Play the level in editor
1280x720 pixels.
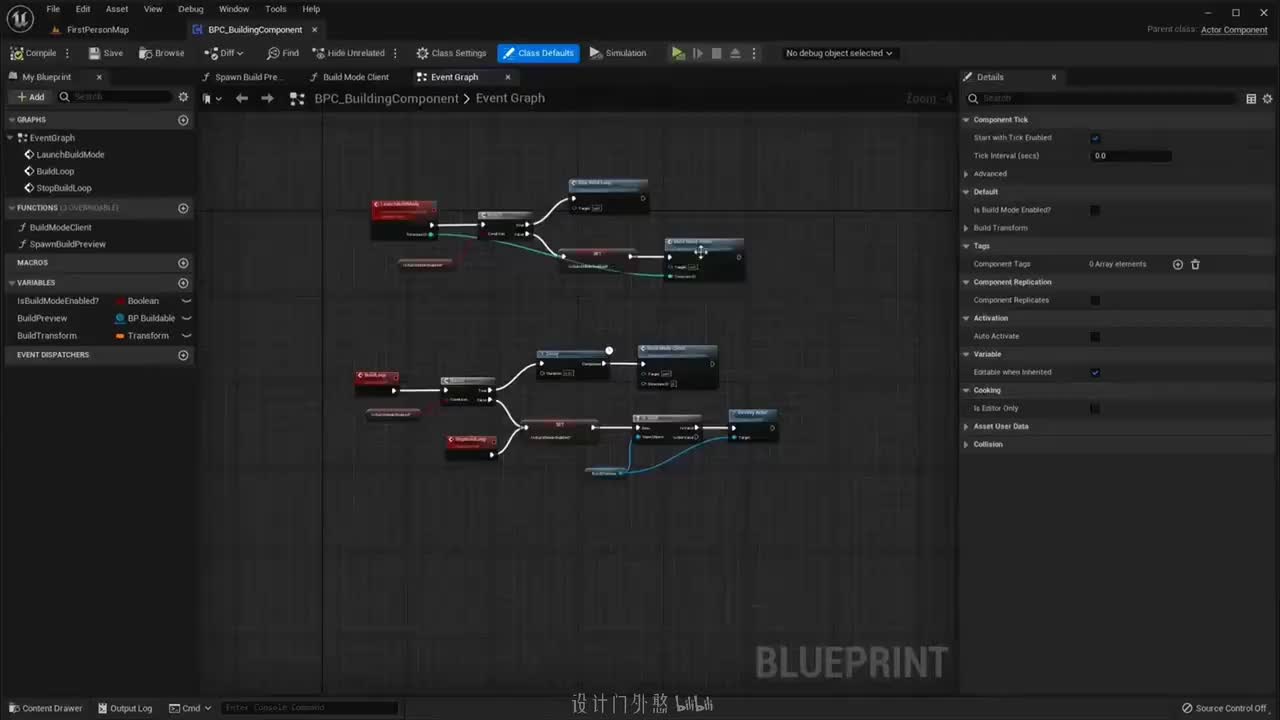(x=678, y=53)
